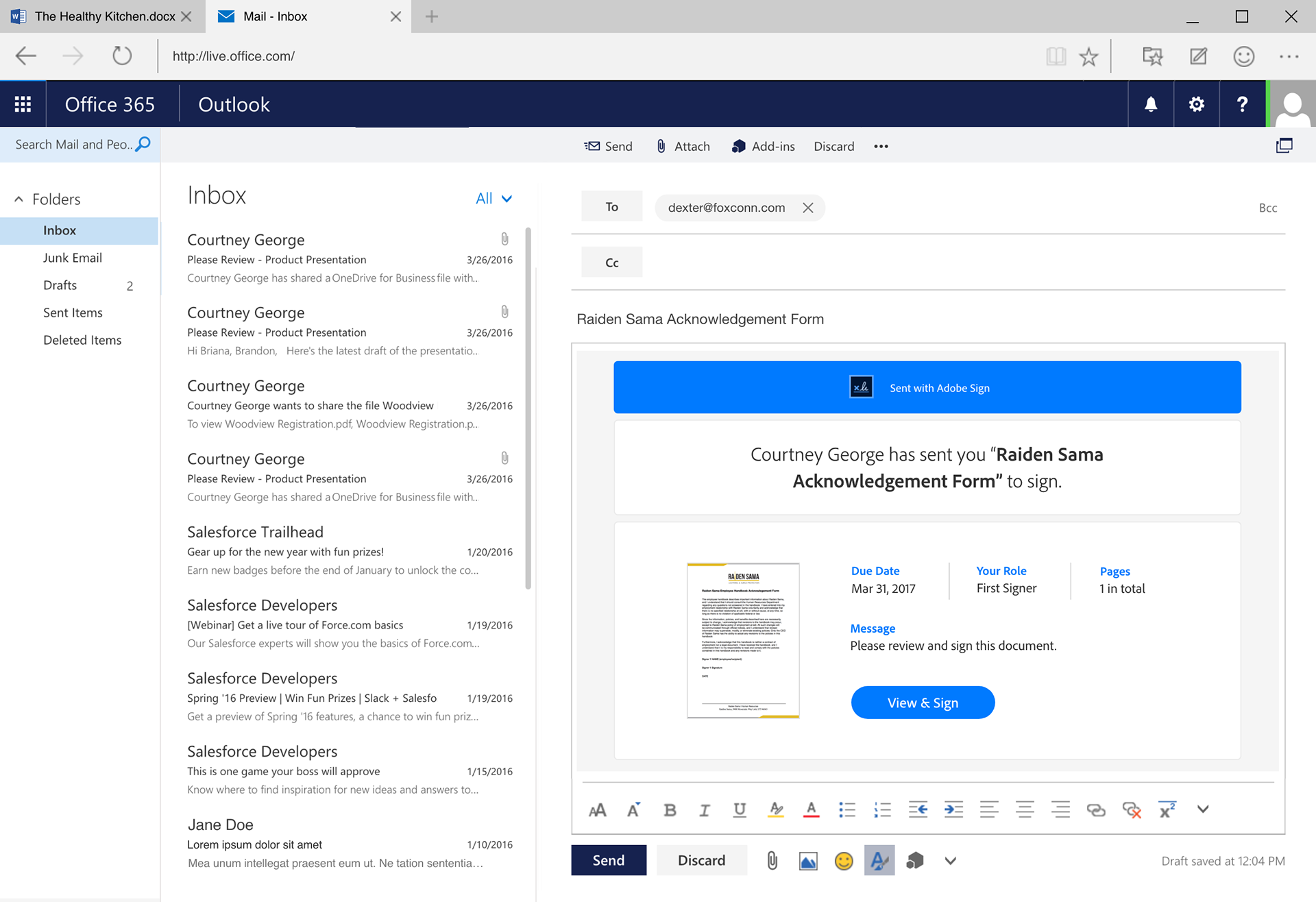Click Discard in top command bar
The height and width of the screenshot is (902, 1316).
833,146
